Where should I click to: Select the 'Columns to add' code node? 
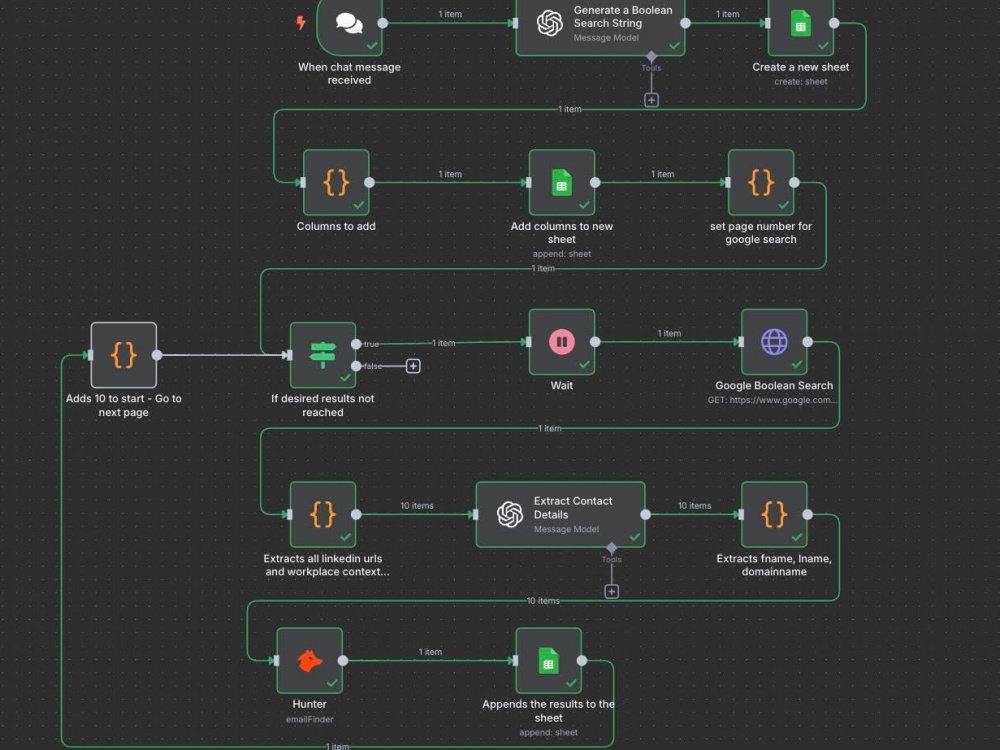point(336,182)
